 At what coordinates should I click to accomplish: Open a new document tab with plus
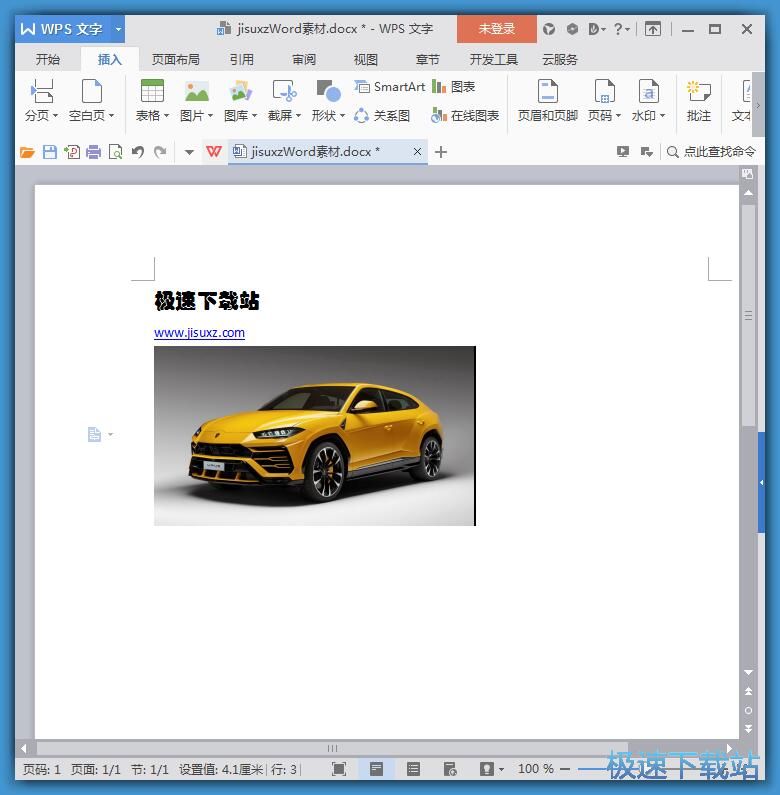[441, 152]
